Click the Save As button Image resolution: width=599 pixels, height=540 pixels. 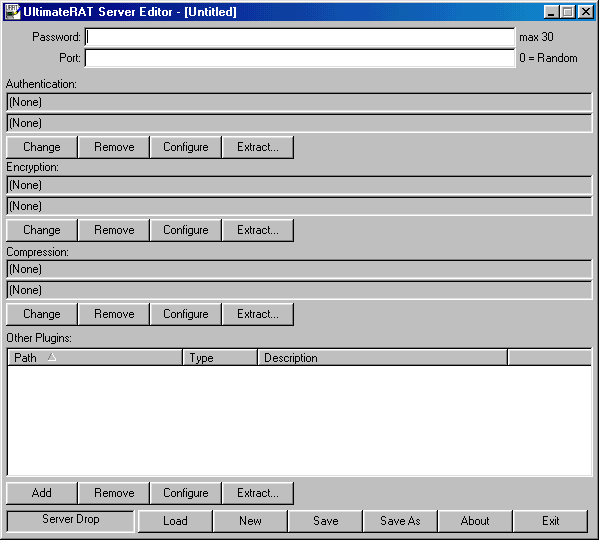[400, 521]
